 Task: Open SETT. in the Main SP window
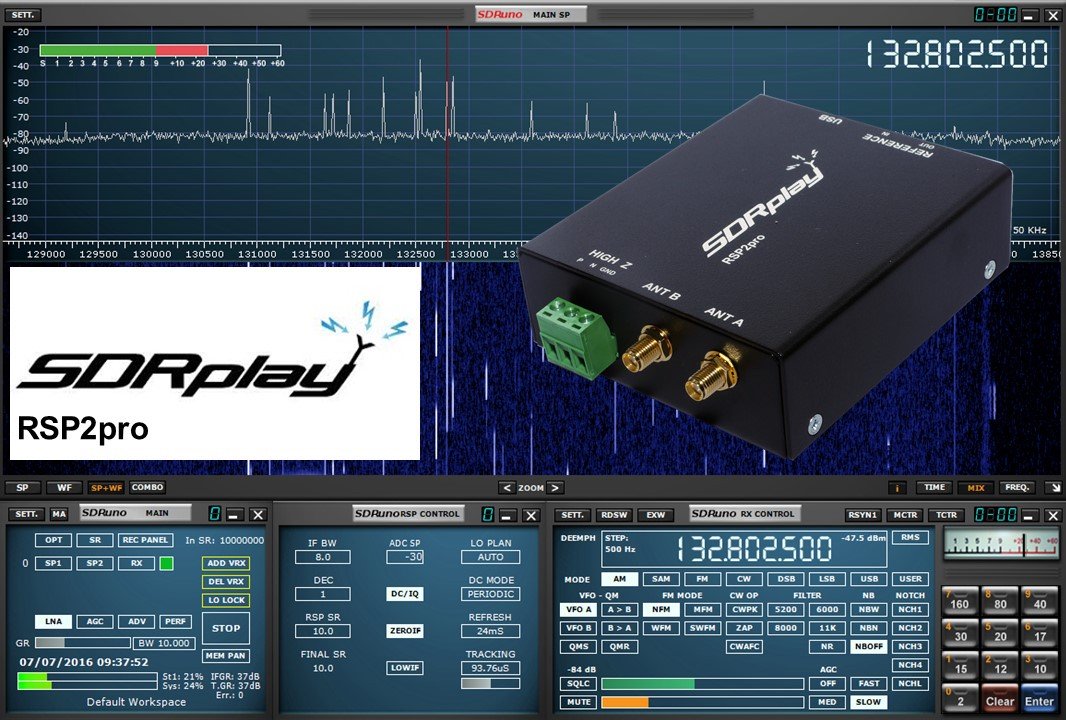(22, 14)
